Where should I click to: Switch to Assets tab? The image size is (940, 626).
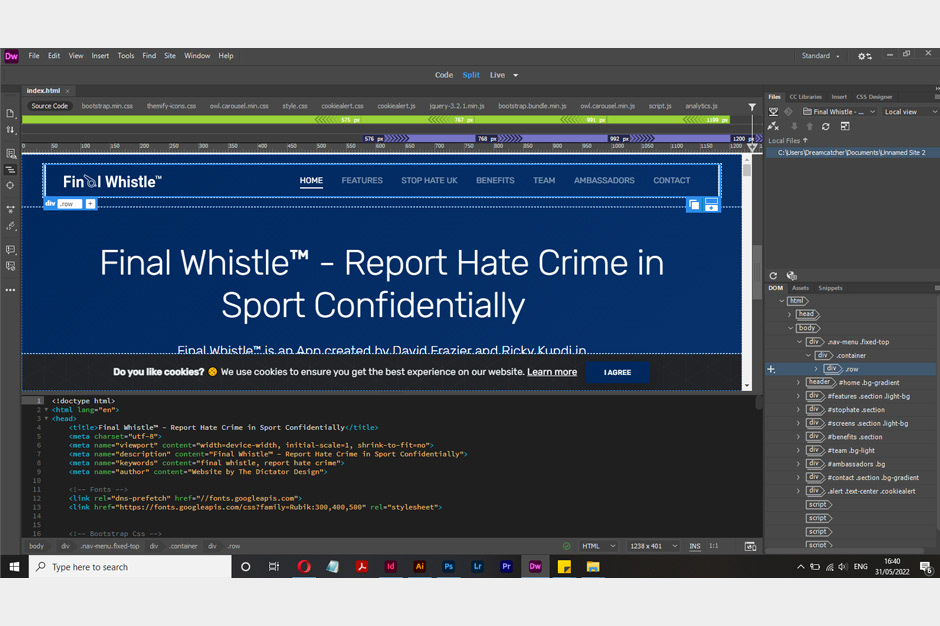[x=800, y=288]
